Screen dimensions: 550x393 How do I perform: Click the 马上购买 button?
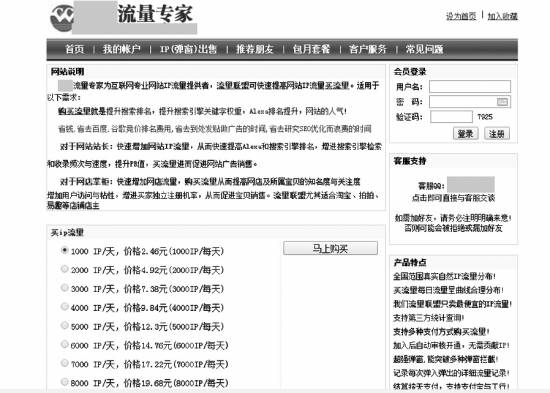[330, 248]
